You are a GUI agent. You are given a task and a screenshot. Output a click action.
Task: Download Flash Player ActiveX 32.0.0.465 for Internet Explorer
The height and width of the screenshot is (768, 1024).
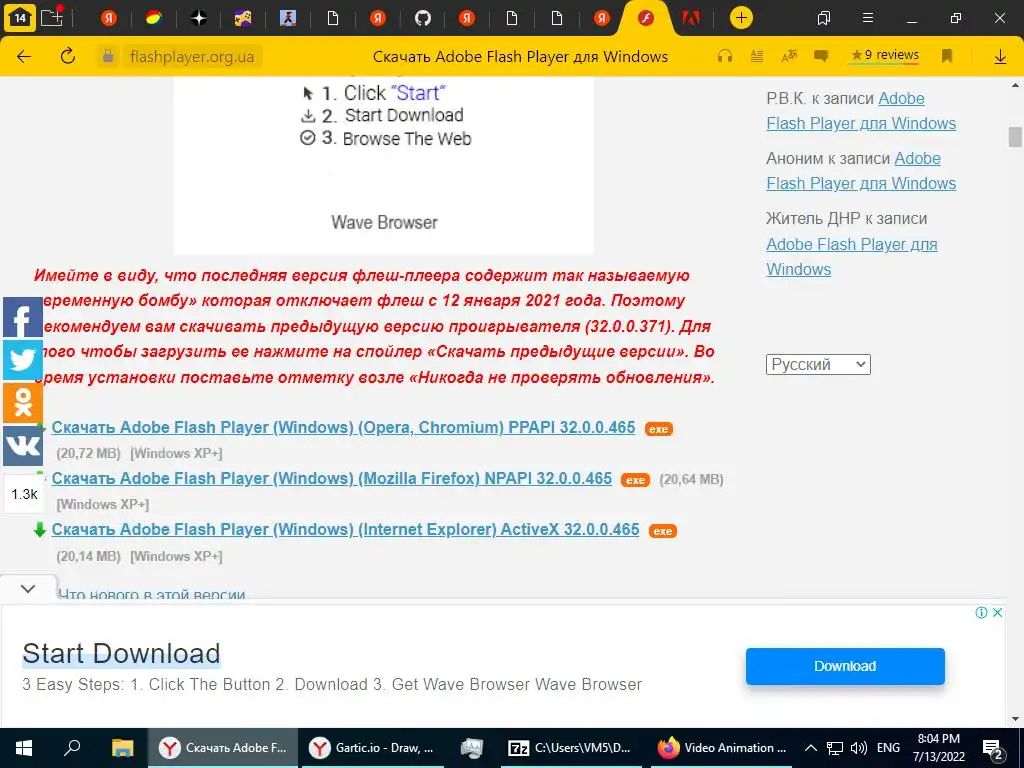point(345,529)
